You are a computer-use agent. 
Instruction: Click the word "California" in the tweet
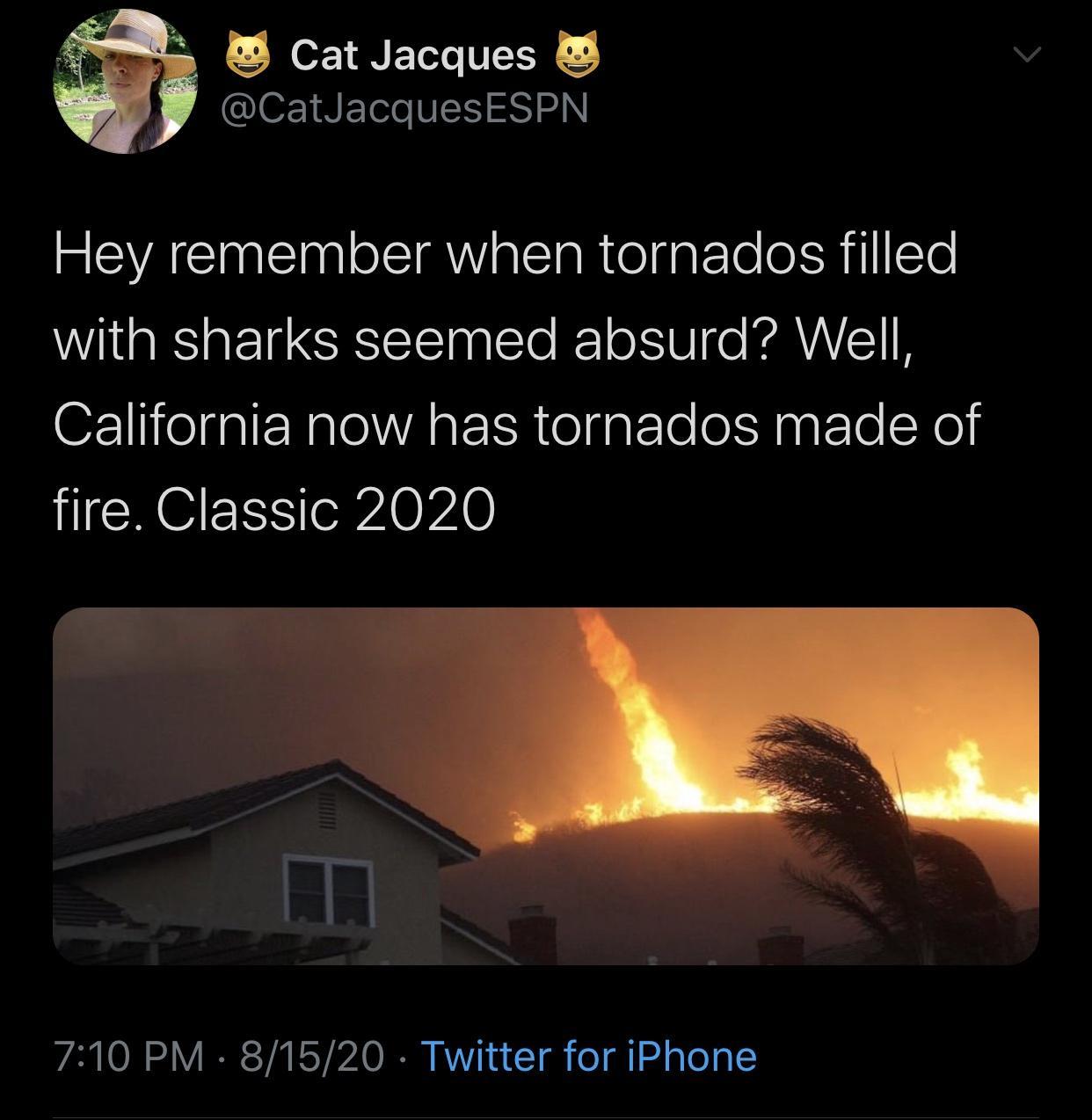pyautogui.click(x=172, y=424)
